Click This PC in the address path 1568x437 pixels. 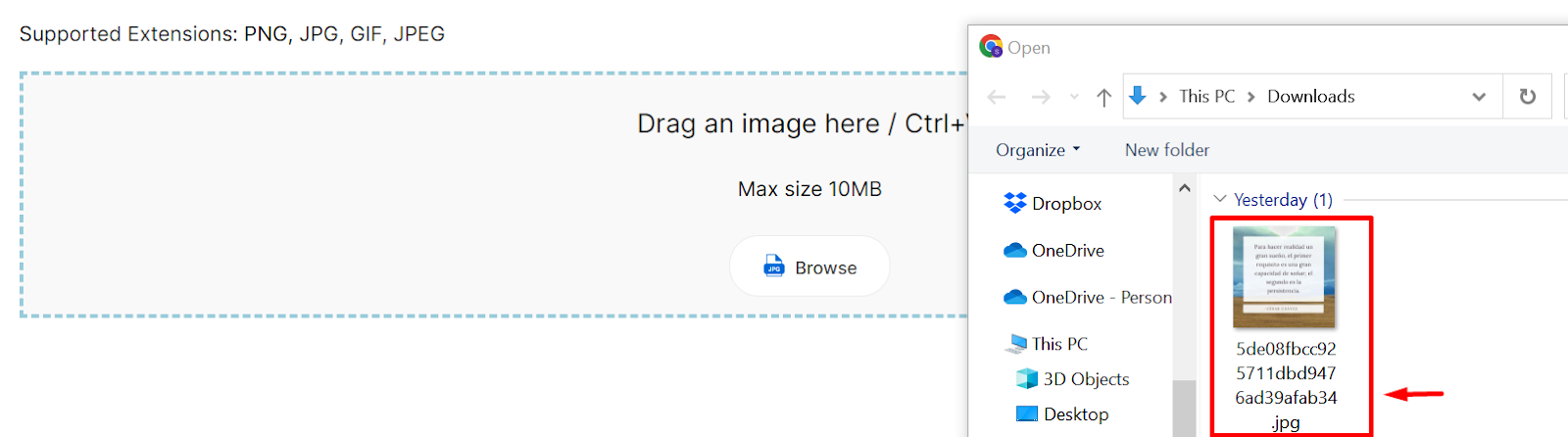[1206, 96]
